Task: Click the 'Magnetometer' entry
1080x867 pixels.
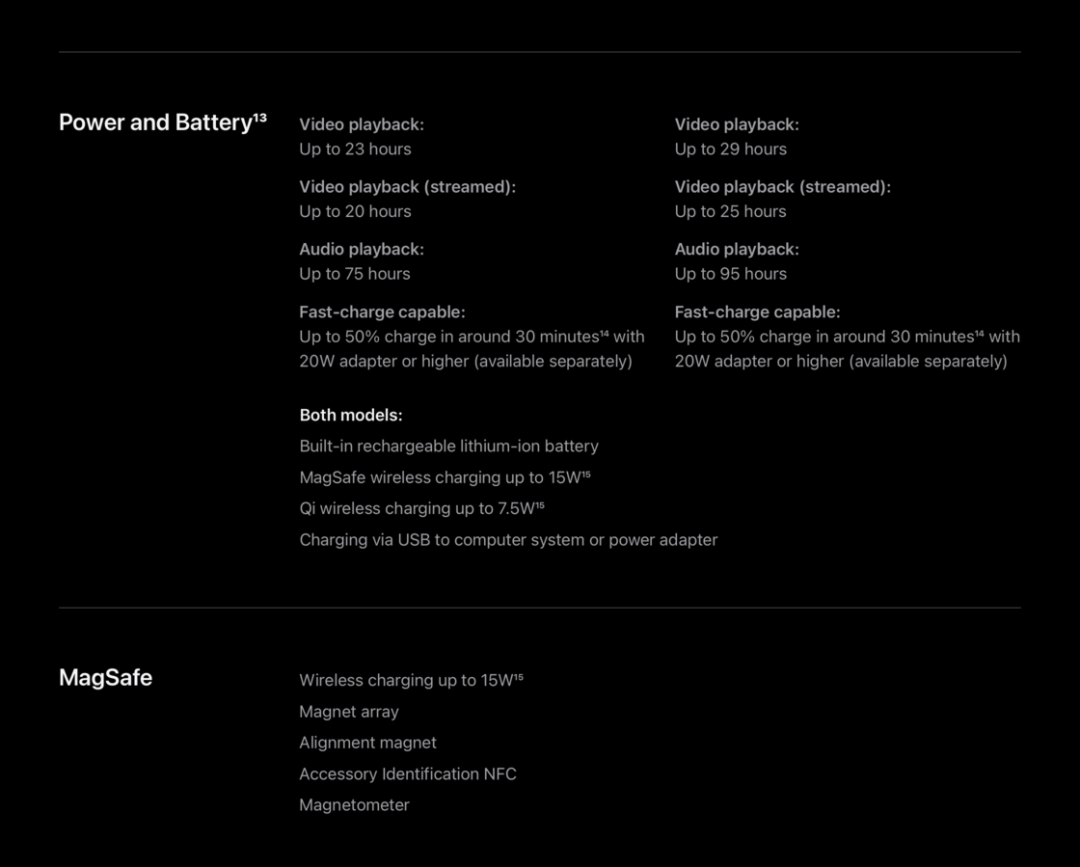Action: pyautogui.click(x=354, y=805)
